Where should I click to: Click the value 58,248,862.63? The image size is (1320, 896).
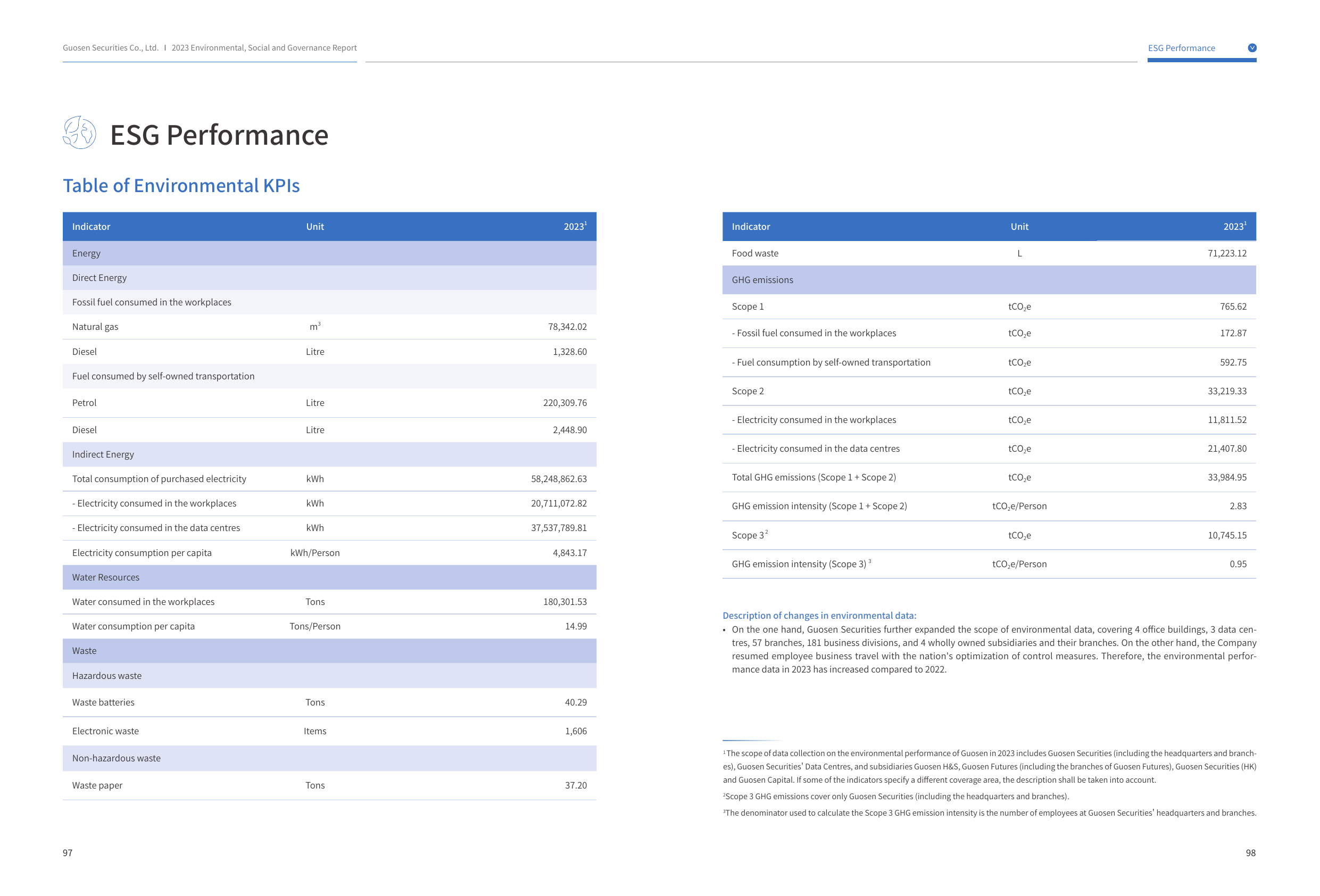point(558,479)
